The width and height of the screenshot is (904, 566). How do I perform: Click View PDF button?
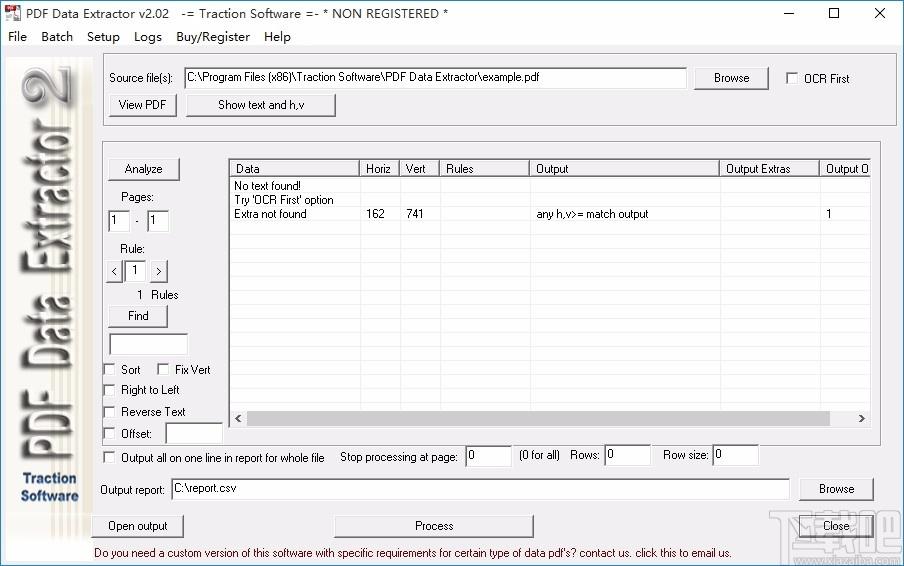tap(144, 105)
